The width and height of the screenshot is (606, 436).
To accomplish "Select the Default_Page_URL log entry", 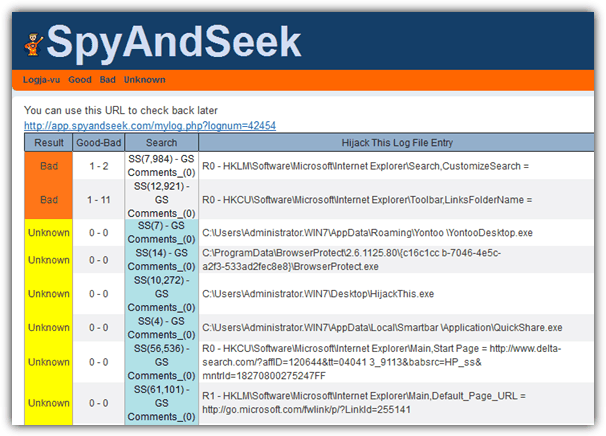I will pyautogui.click(x=364, y=403).
